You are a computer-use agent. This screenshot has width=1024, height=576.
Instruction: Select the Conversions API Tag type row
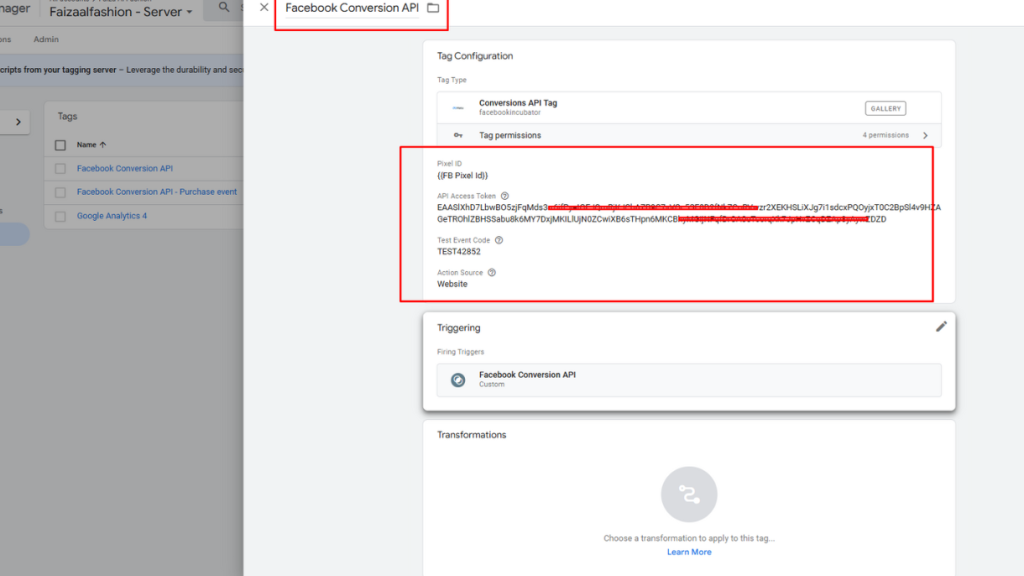(689, 108)
